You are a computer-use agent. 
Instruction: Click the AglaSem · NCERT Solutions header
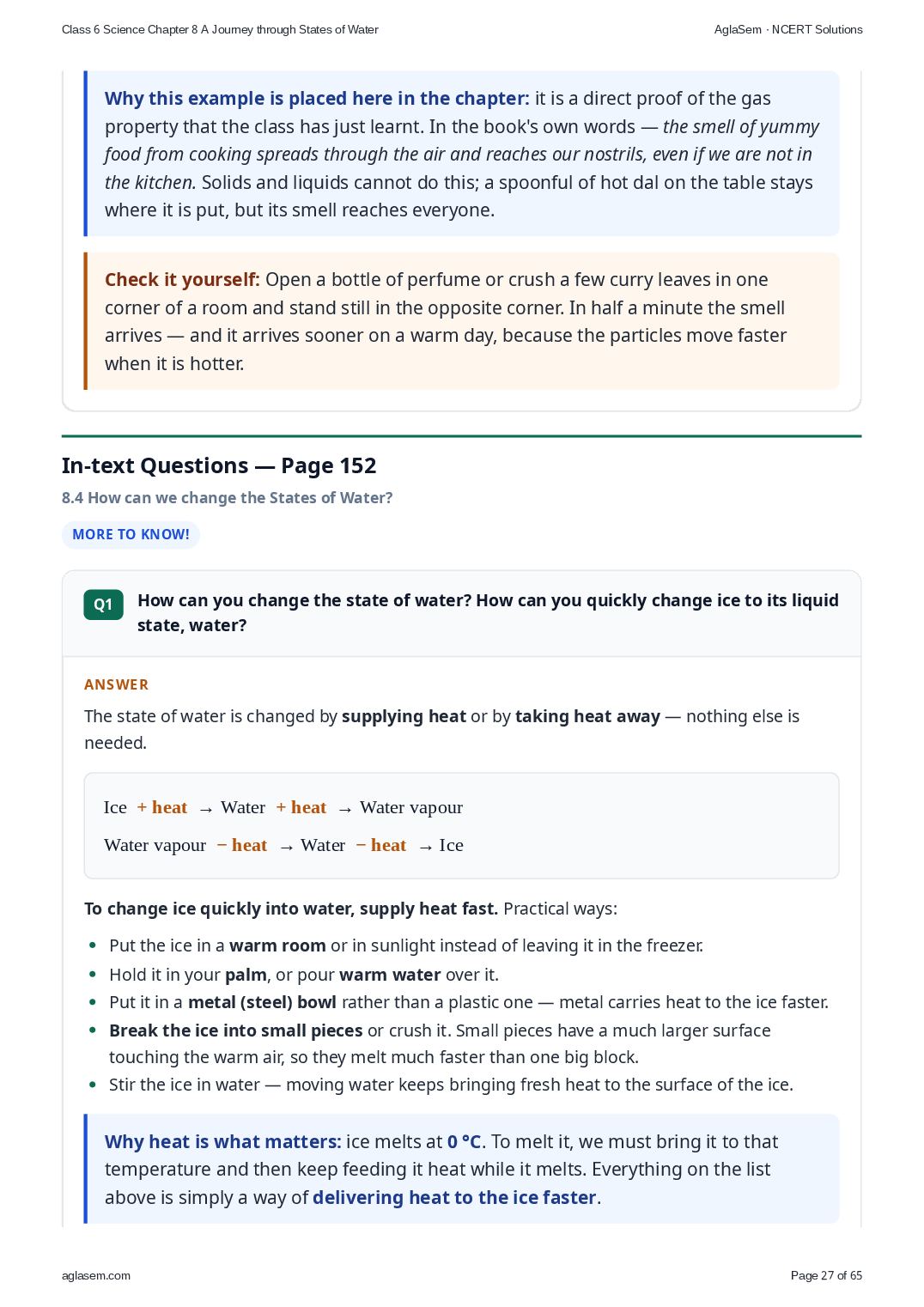tap(788, 29)
